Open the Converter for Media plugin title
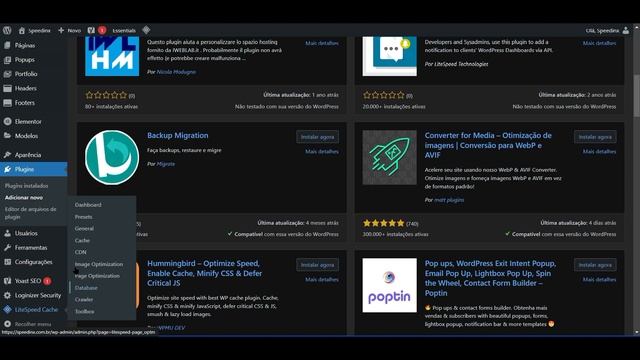The image size is (640, 360). click(488, 145)
